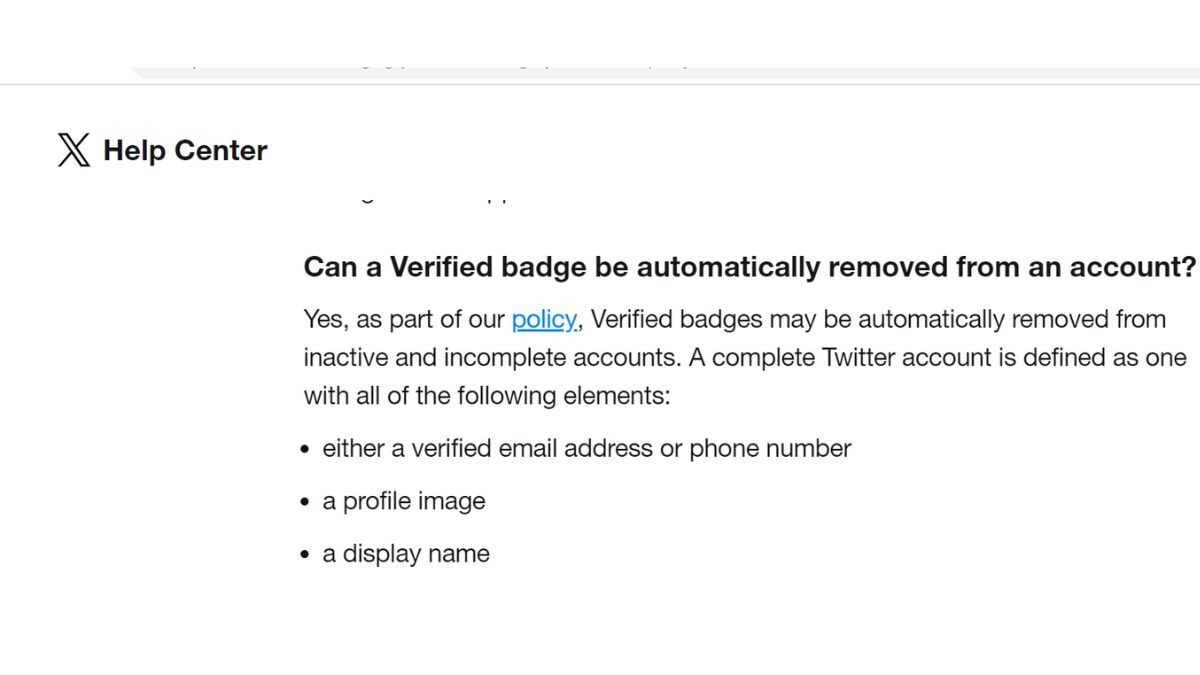
Task: Click the verified email address bullet item
Action: click(x=586, y=449)
